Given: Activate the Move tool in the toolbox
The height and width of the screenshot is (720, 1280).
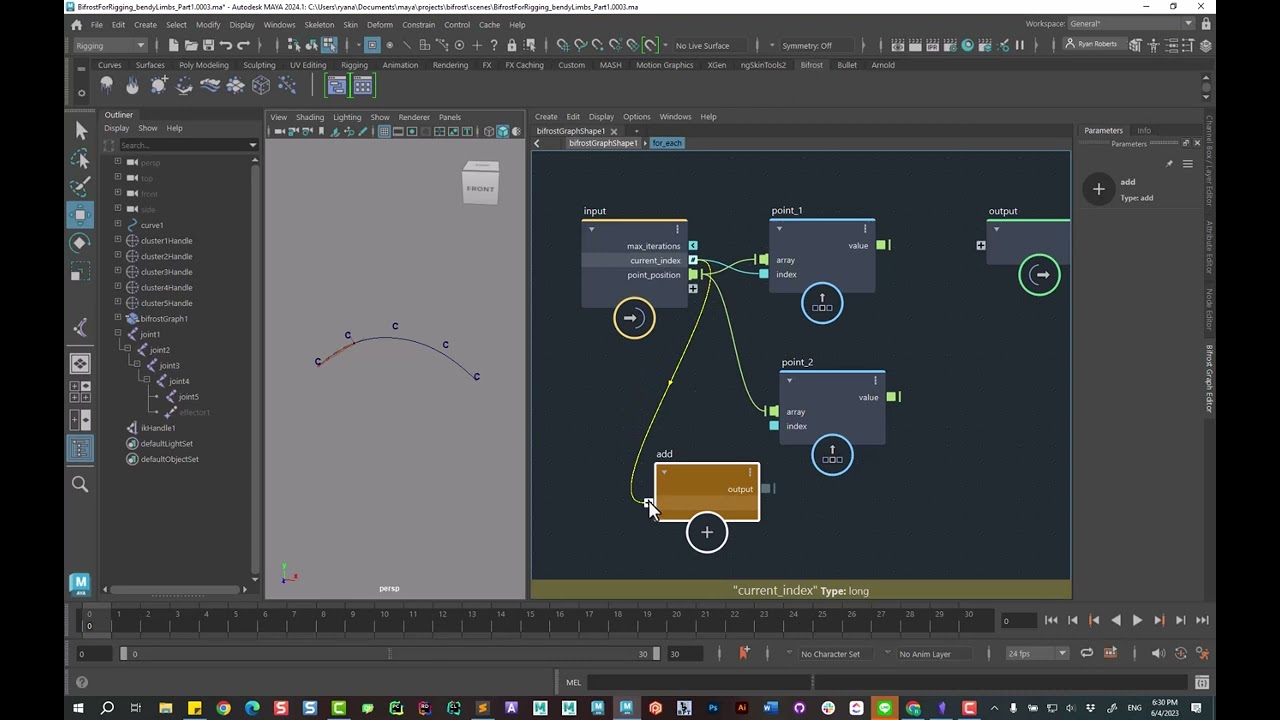Looking at the screenshot, I should tap(81, 215).
